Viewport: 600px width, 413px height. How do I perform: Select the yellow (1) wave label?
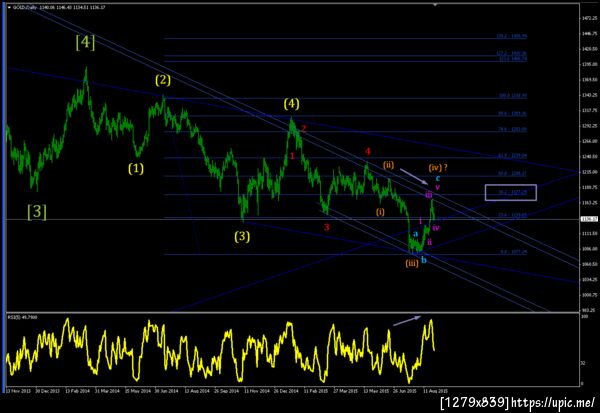click(136, 168)
